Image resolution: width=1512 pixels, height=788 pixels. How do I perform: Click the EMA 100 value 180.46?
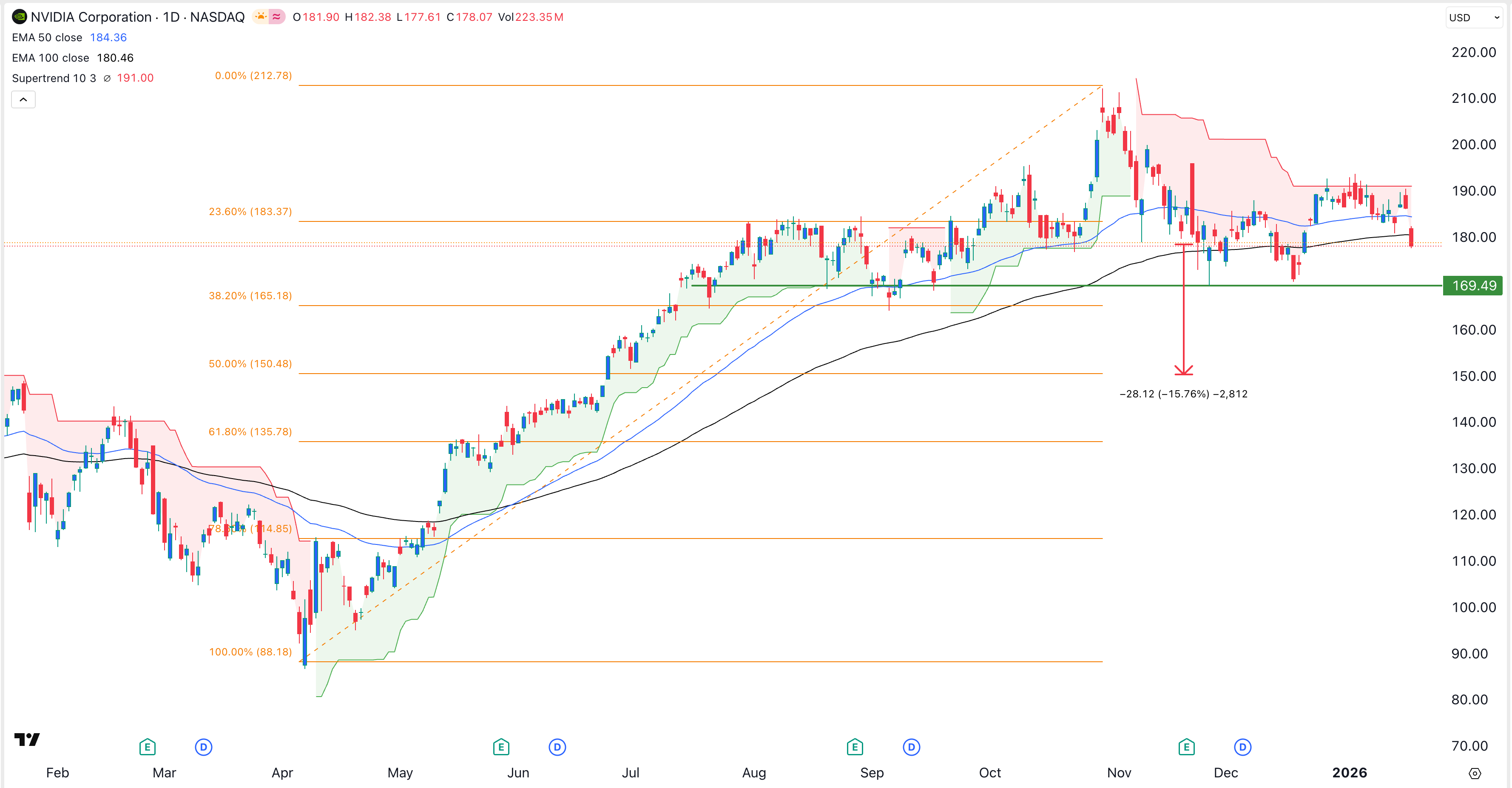pyautogui.click(x=115, y=57)
